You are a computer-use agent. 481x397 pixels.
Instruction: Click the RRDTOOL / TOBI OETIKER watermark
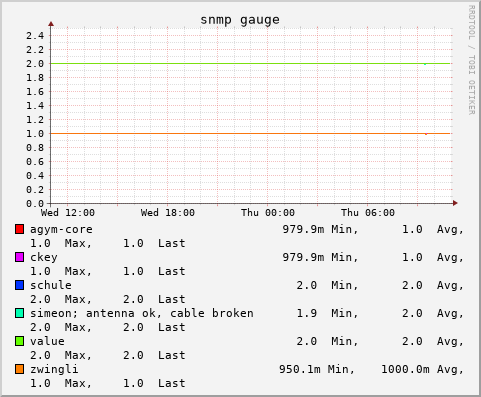471,60
